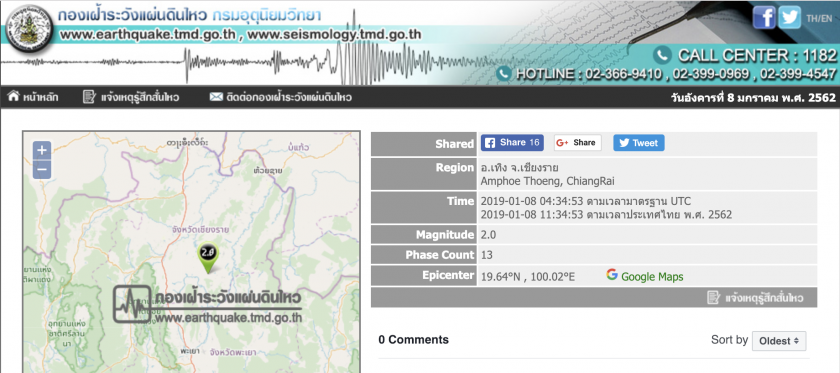Click the envelope contact icon in navbar
Viewport: 840px width, 373px height.
[x=216, y=98]
